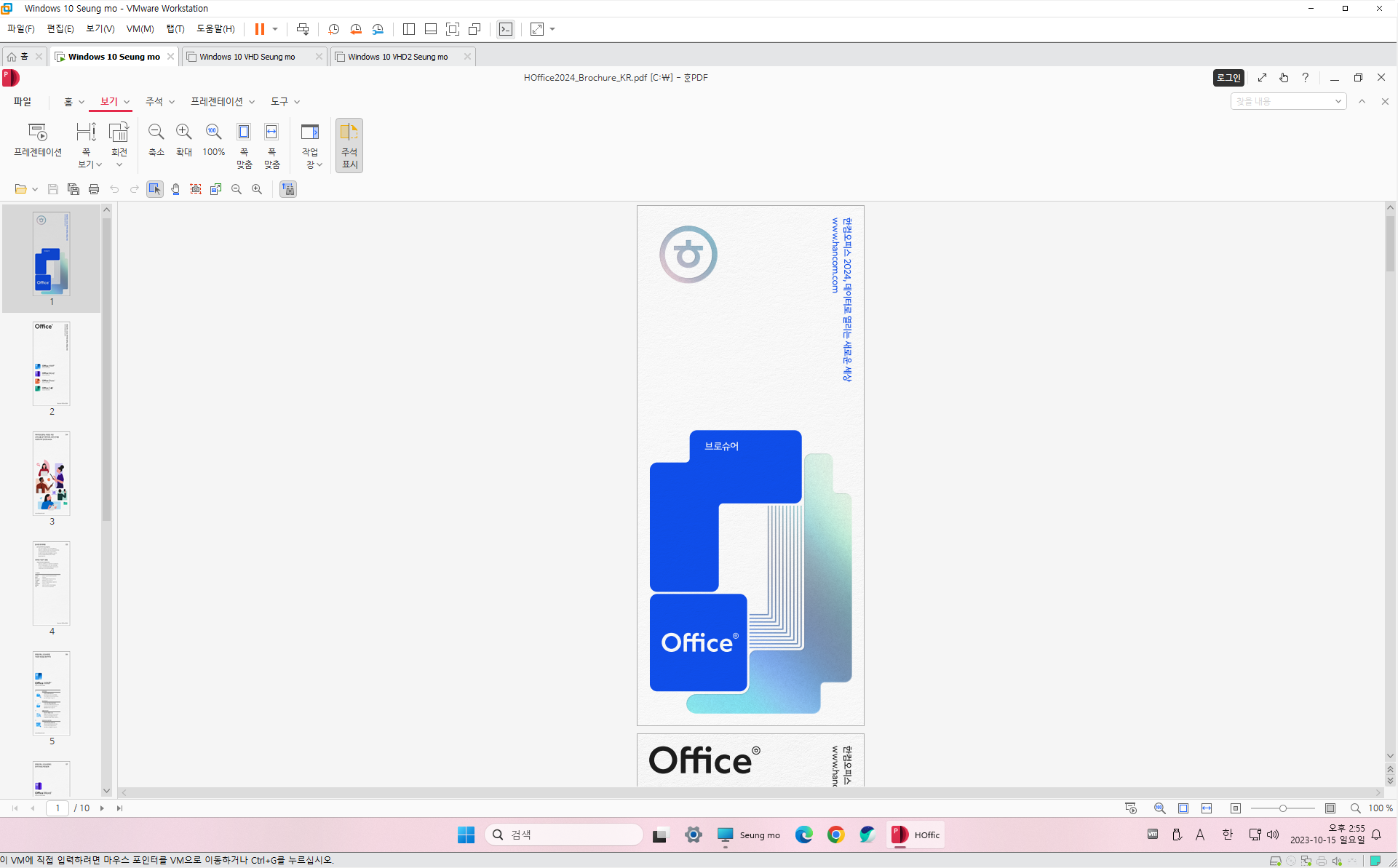
Task: Go to next page in navigation bar
Action: tap(102, 808)
